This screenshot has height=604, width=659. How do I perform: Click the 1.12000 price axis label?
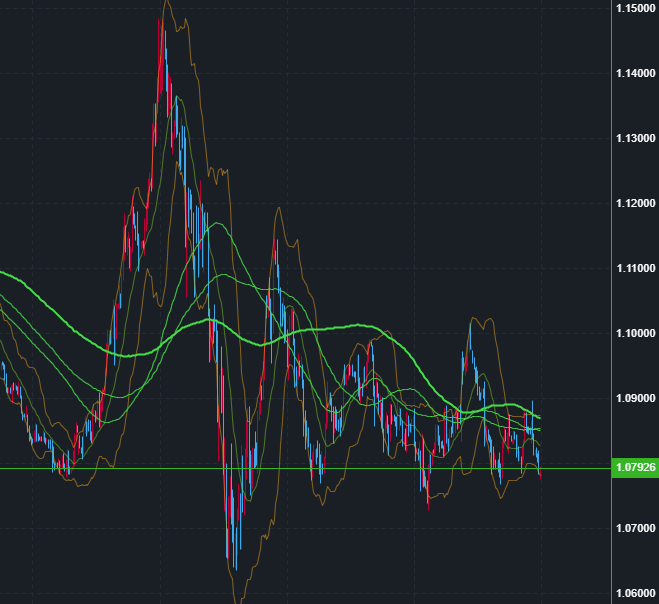click(x=635, y=203)
